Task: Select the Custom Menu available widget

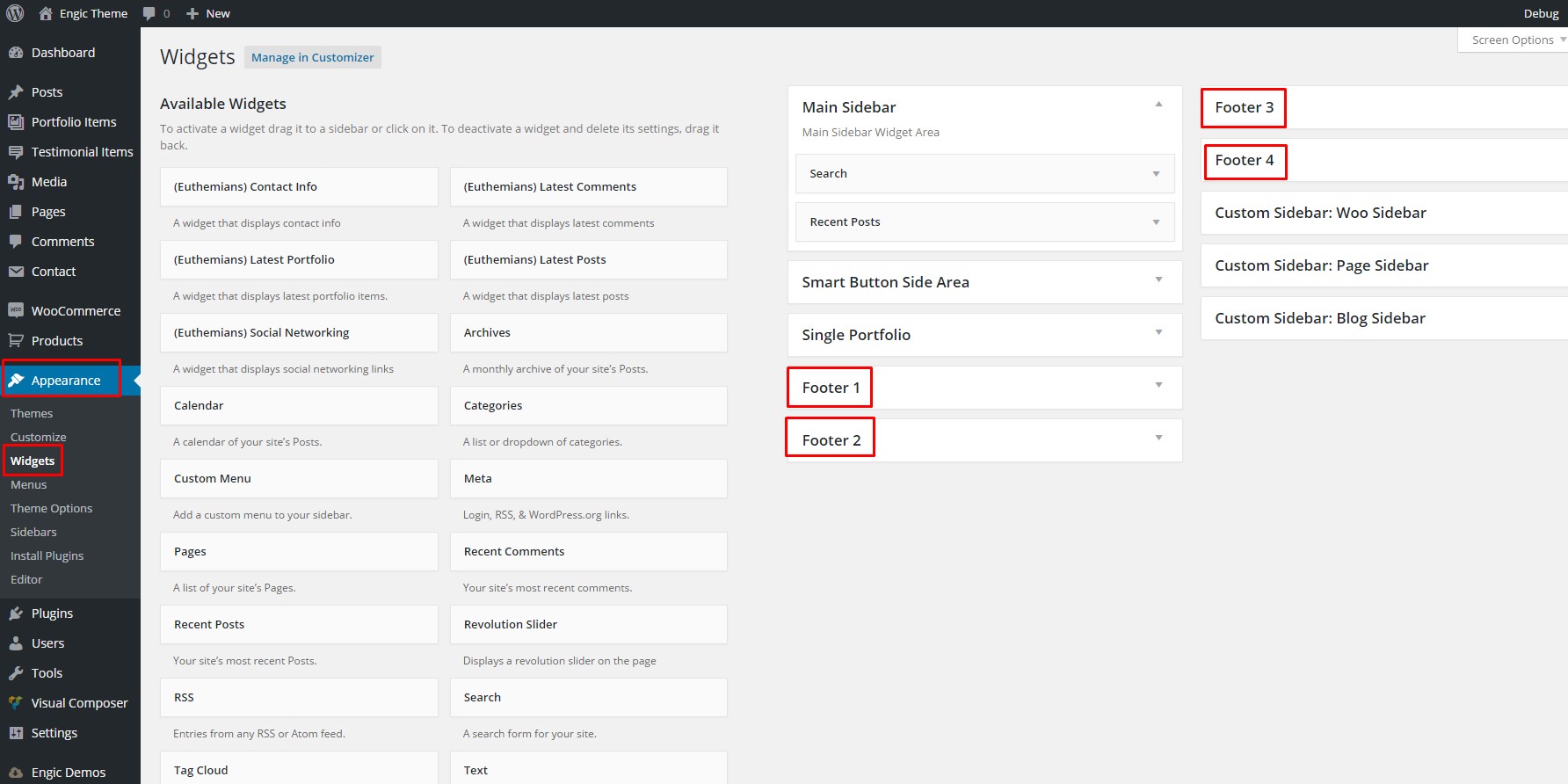Action: [299, 478]
